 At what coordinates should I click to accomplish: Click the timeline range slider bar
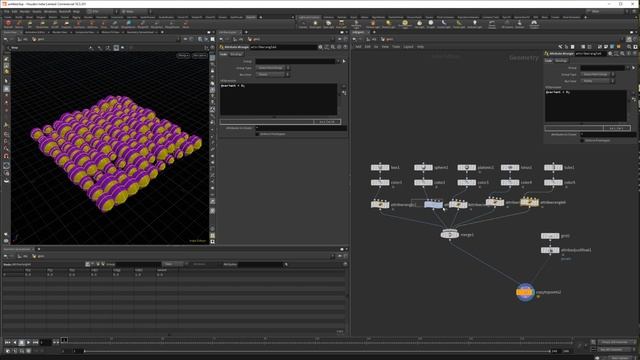317,351
